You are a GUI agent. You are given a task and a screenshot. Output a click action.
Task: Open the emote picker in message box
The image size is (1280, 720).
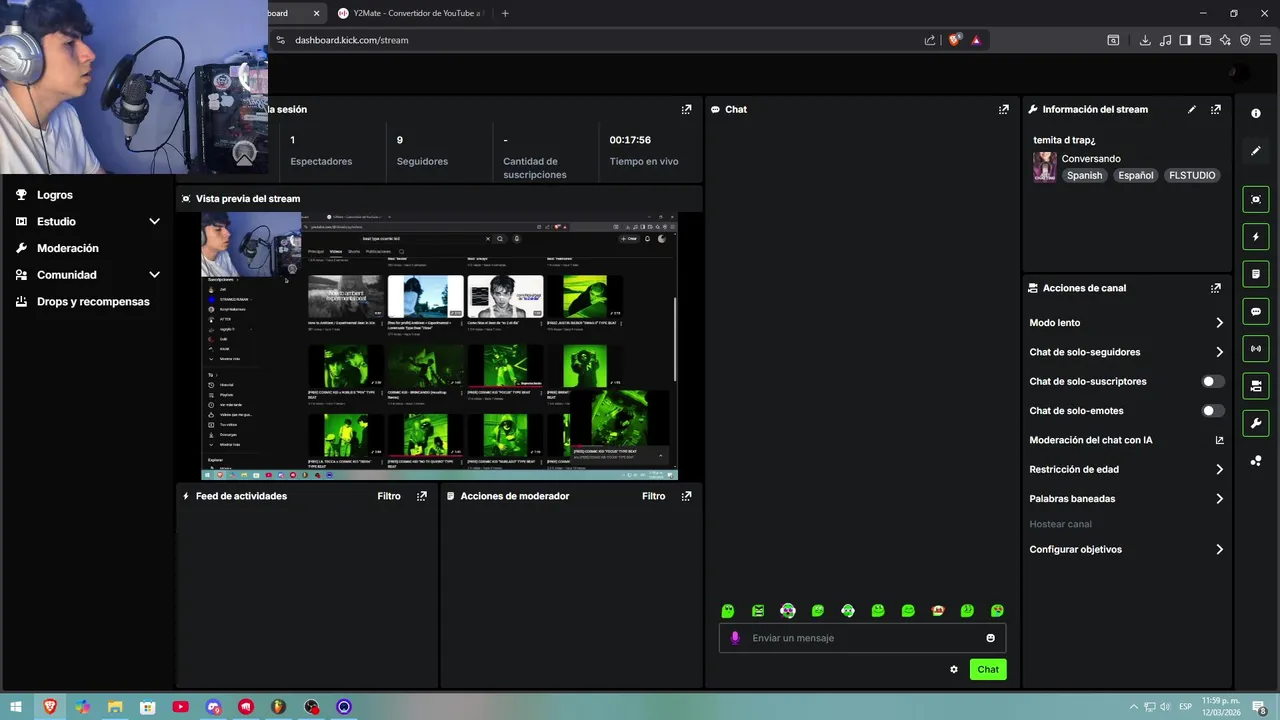(x=991, y=638)
